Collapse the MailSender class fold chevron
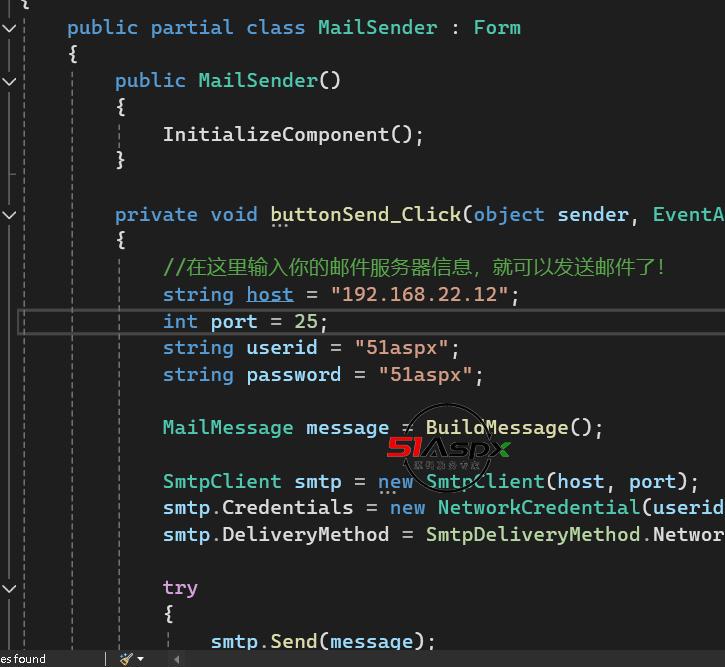The image size is (725, 667). coord(9,28)
